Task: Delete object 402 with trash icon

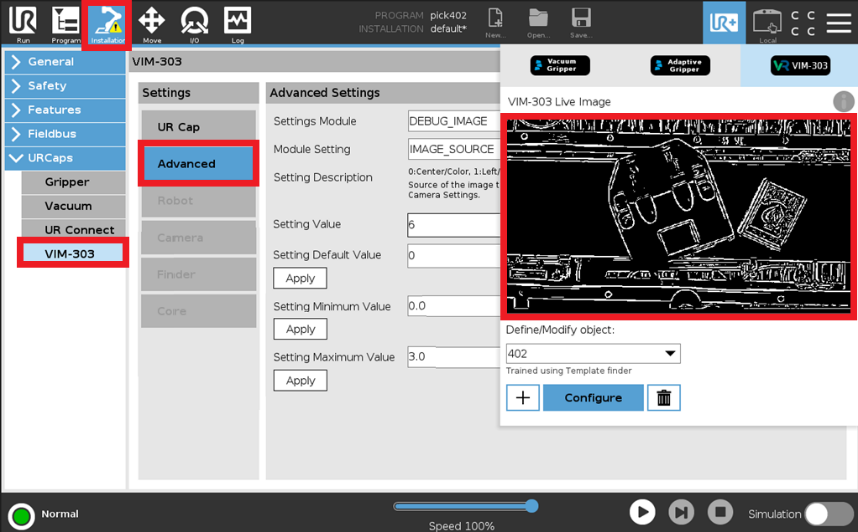Action: pyautogui.click(x=664, y=397)
